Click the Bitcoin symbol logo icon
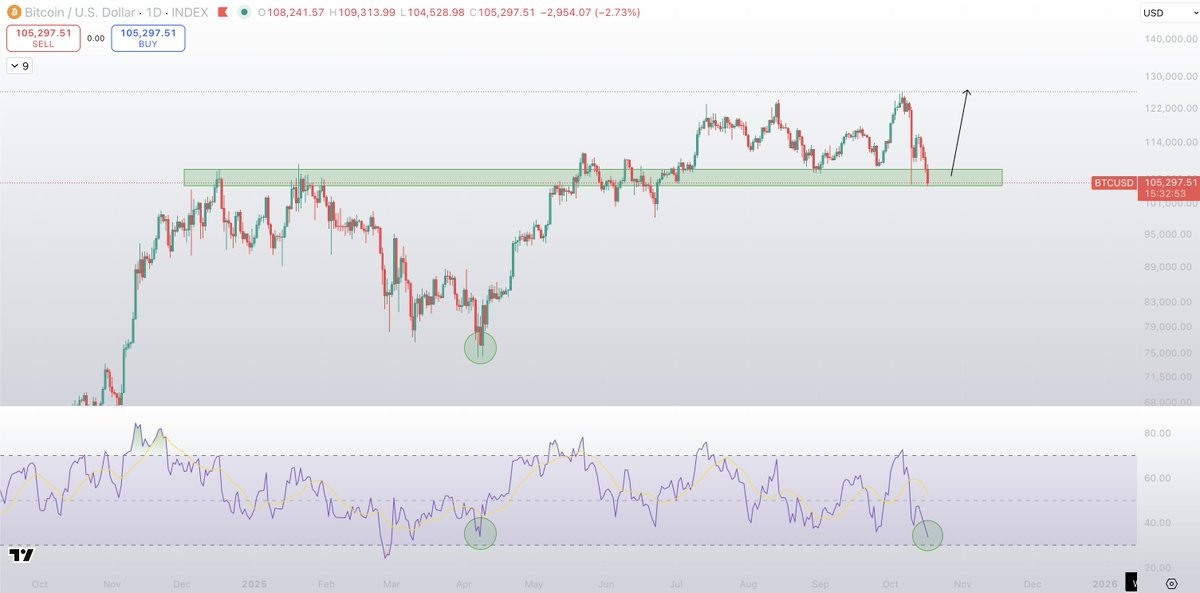 [13, 13]
